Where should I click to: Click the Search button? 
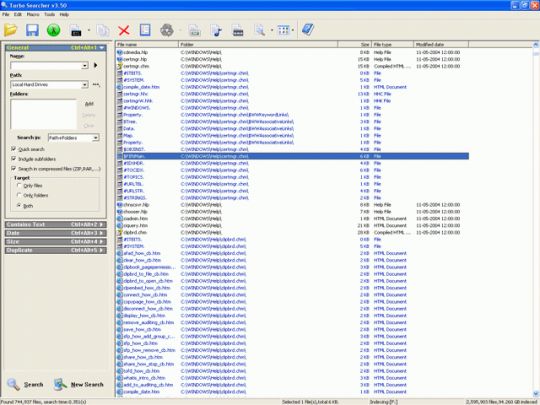click(x=25, y=384)
